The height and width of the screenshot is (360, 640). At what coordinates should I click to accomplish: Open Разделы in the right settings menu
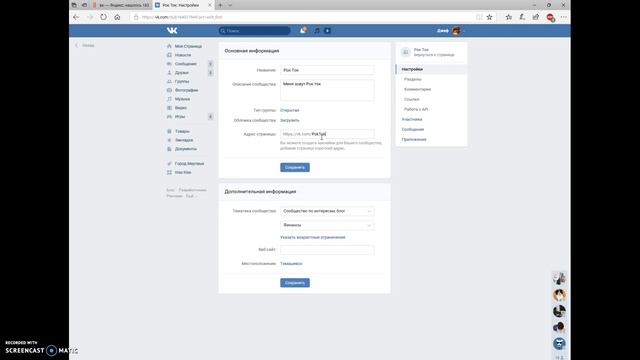pos(413,79)
